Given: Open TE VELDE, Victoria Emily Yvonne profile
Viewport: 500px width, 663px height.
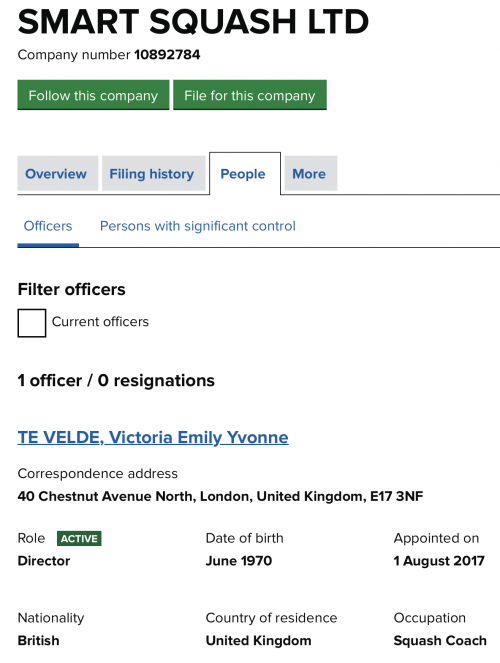Looking at the screenshot, I should pyautogui.click(x=153, y=437).
